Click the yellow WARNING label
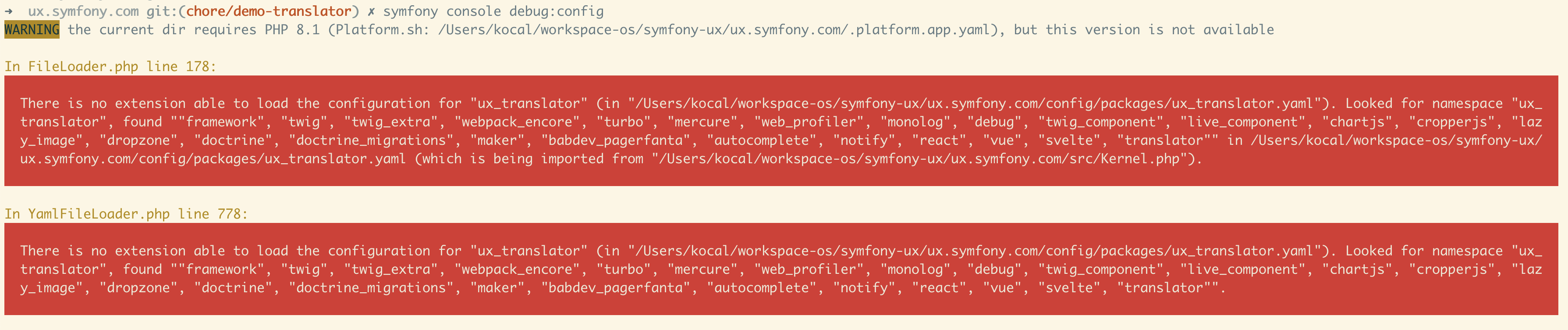The image size is (1568, 330). pos(32,30)
